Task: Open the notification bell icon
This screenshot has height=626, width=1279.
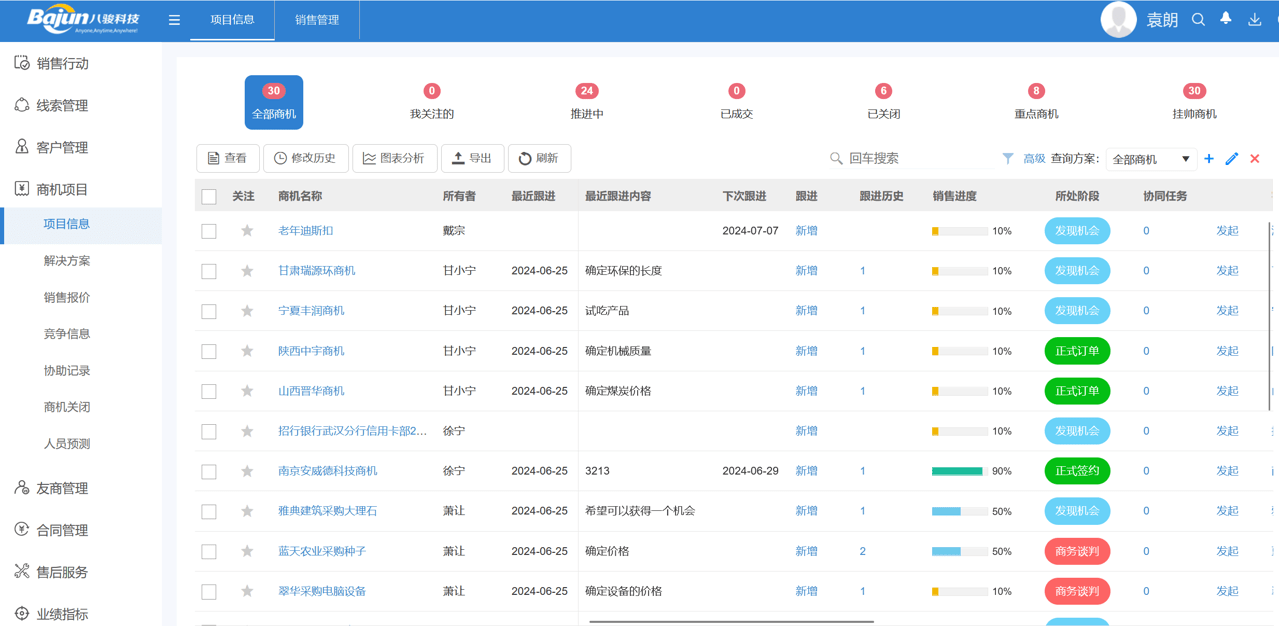Action: point(1225,18)
